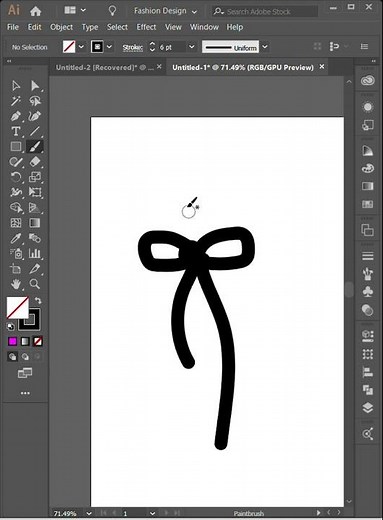The width and height of the screenshot is (383, 520).
Task: Apply the magenta Color mode button
Action: (x=12, y=341)
